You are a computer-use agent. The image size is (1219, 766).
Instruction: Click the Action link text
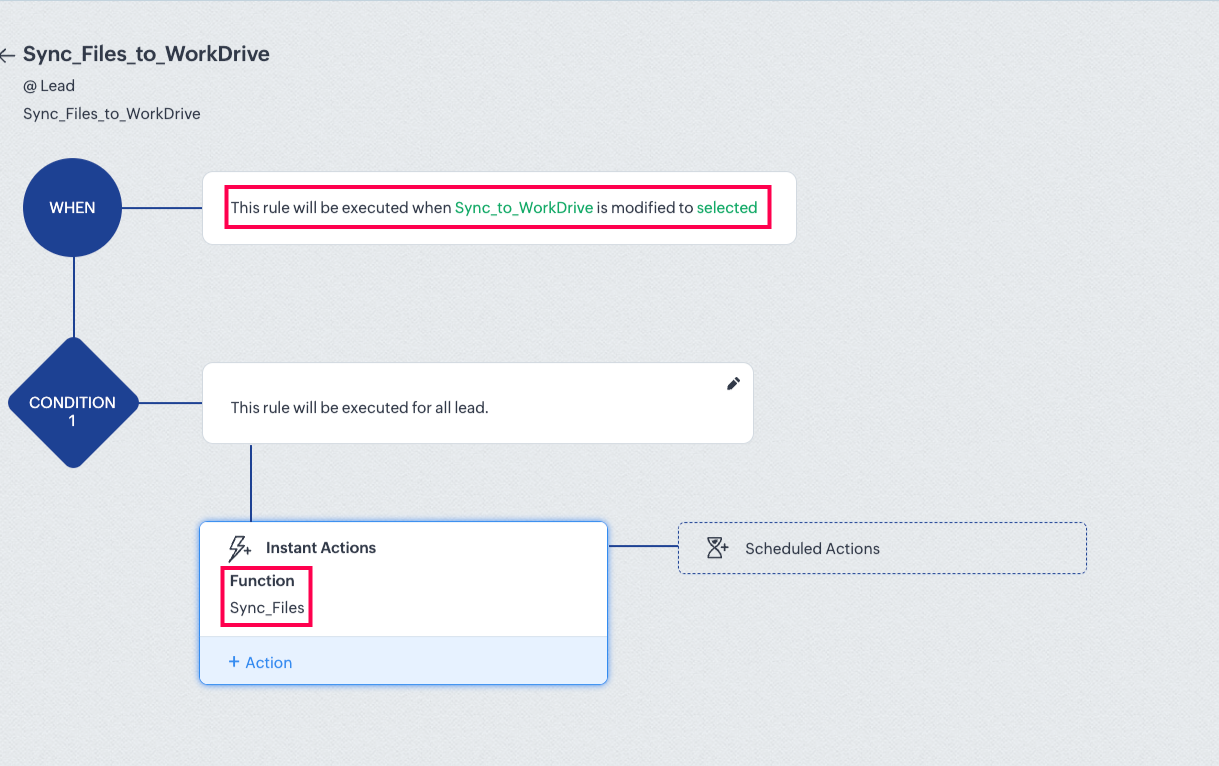269,662
